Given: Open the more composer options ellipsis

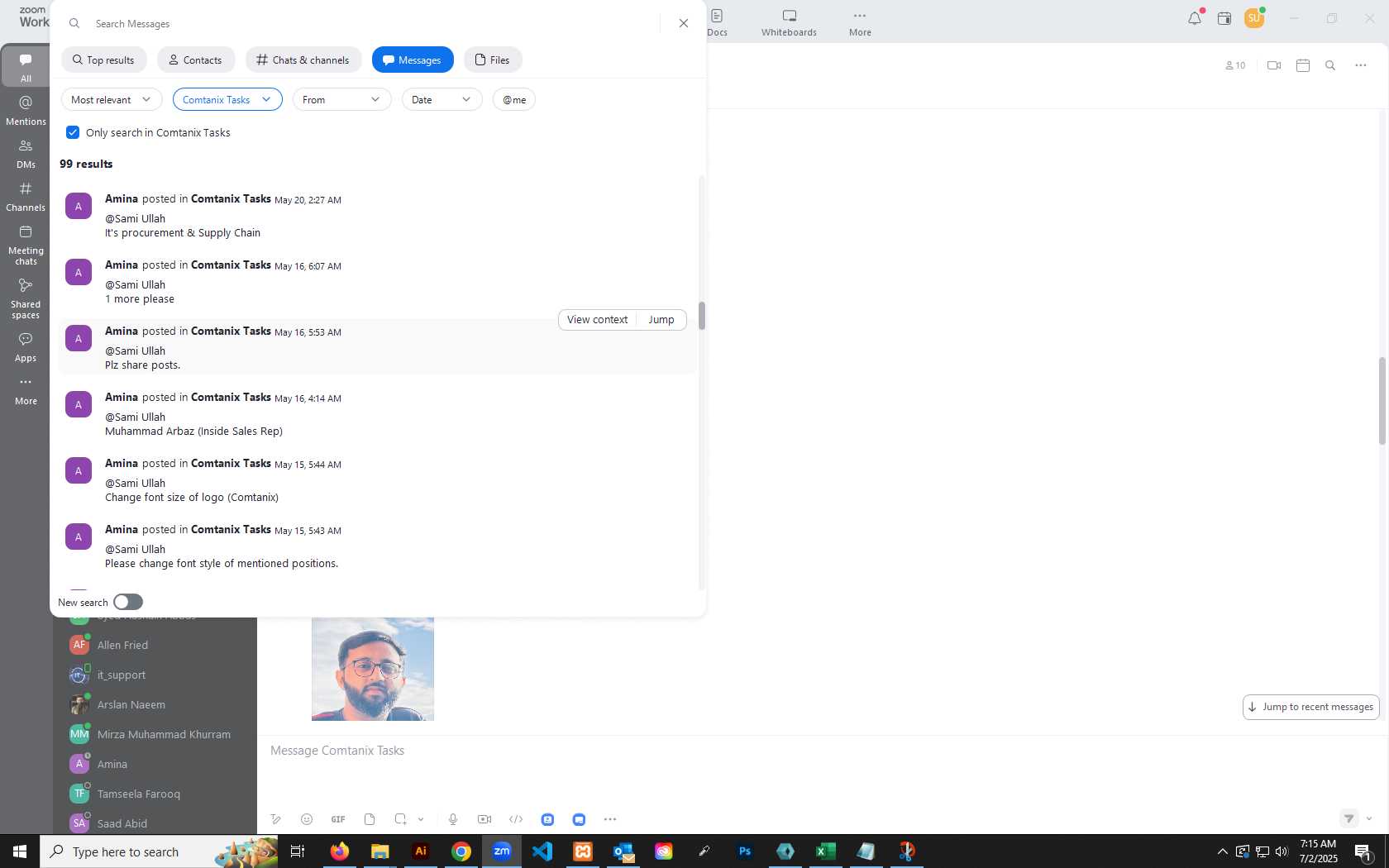Looking at the screenshot, I should [610, 819].
